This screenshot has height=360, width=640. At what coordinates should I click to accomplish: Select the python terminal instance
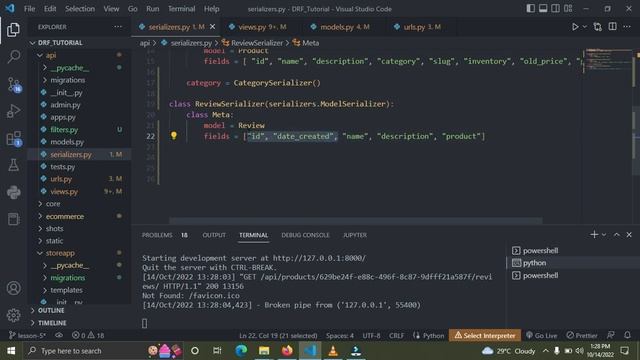(573, 263)
